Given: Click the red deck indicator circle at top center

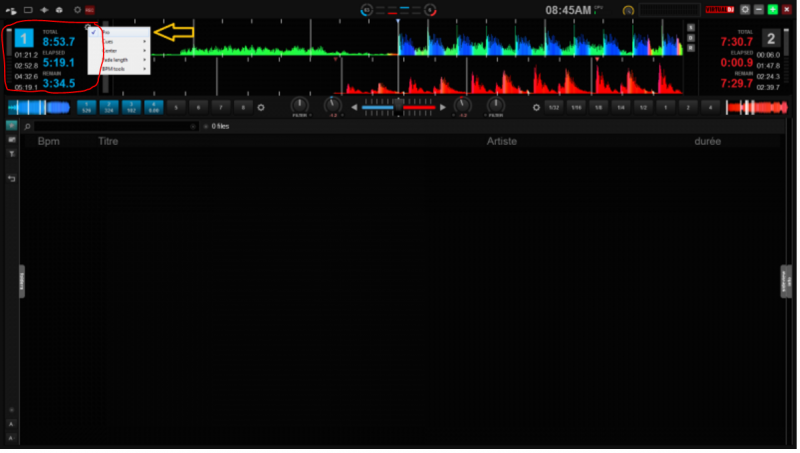Looking at the screenshot, I should [430, 10].
